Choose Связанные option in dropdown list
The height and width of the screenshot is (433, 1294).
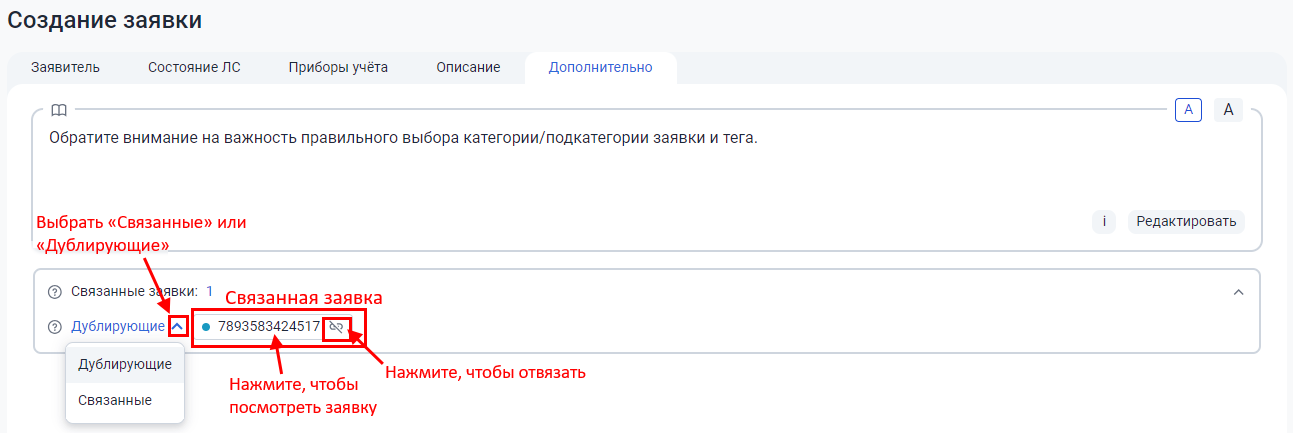(x=115, y=400)
